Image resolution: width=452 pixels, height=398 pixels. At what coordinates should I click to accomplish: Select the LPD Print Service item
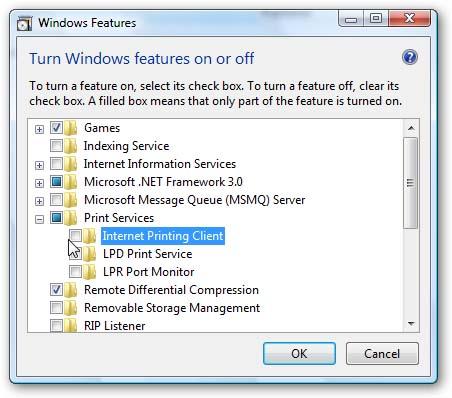[147, 254]
